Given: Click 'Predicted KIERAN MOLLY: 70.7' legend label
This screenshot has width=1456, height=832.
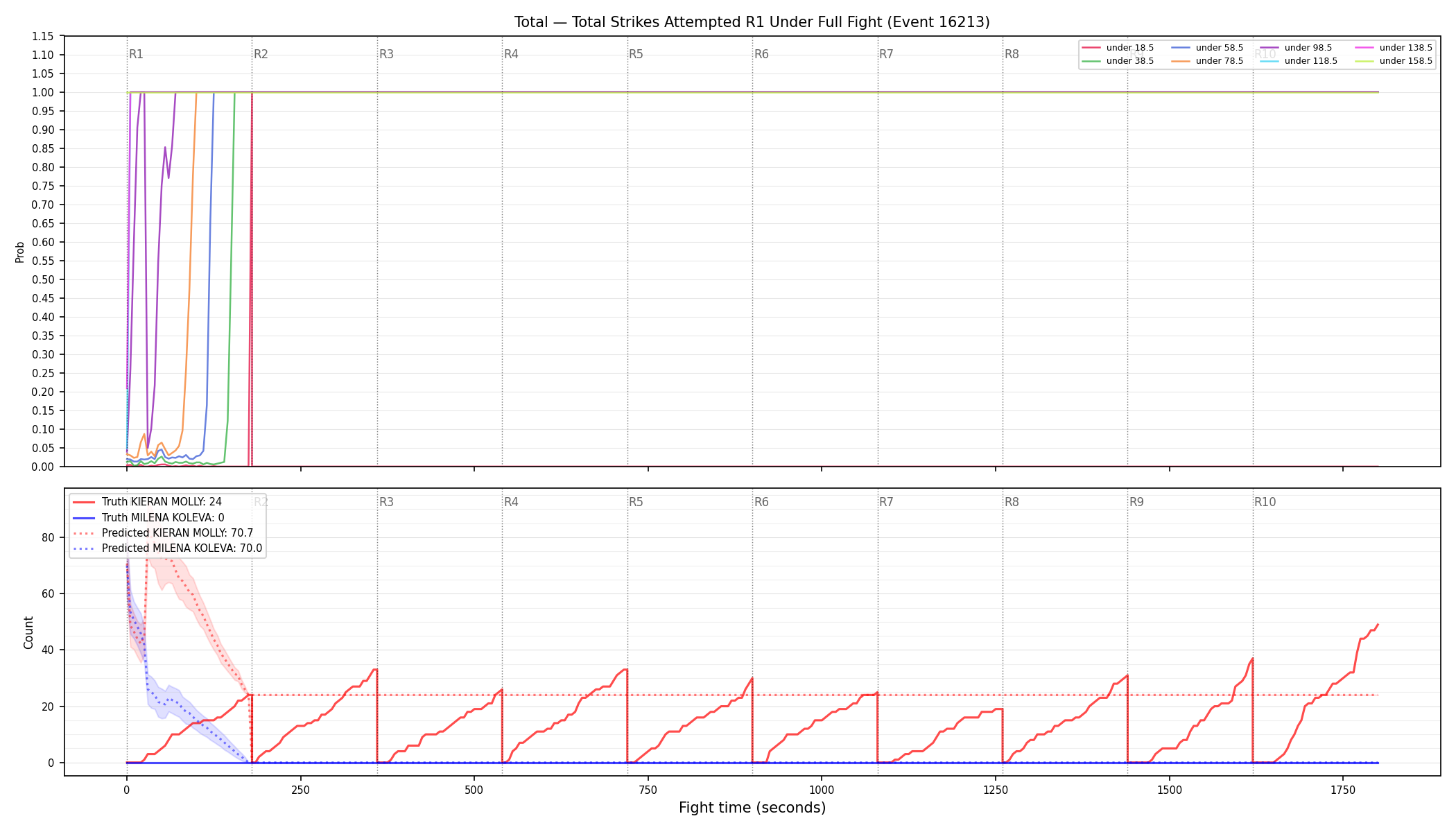Looking at the screenshot, I should [177, 533].
